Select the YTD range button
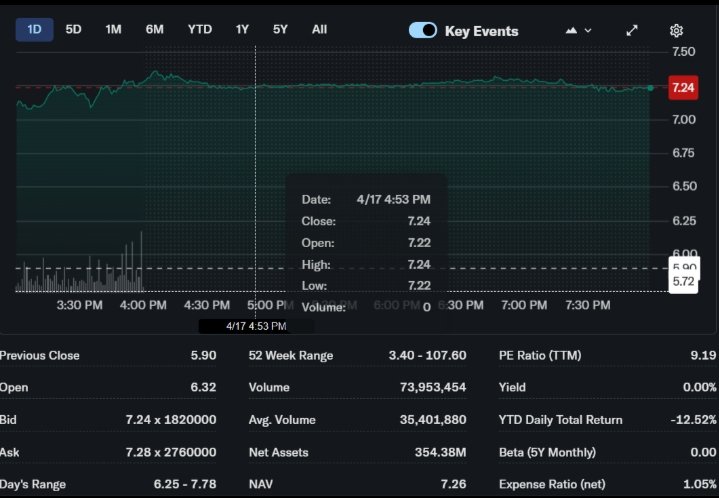The width and height of the screenshot is (719, 498). click(200, 29)
